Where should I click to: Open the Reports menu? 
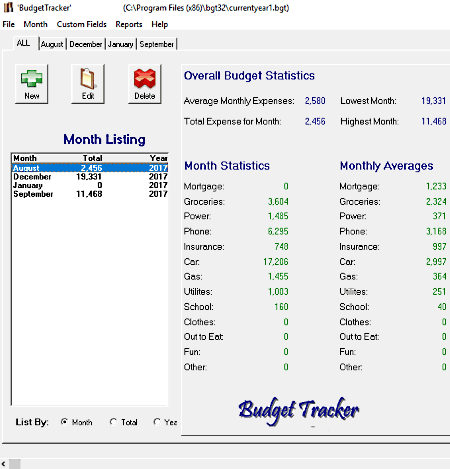[x=129, y=24]
